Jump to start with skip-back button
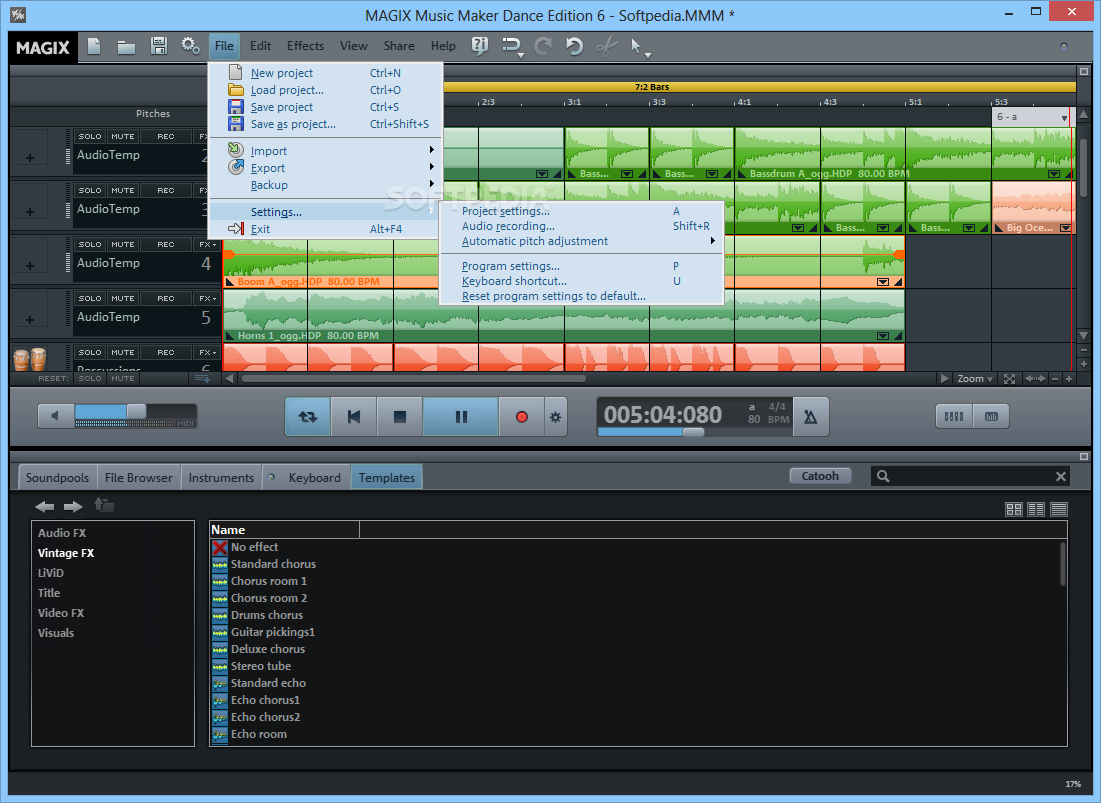Image resolution: width=1101 pixels, height=803 pixels. [x=354, y=417]
